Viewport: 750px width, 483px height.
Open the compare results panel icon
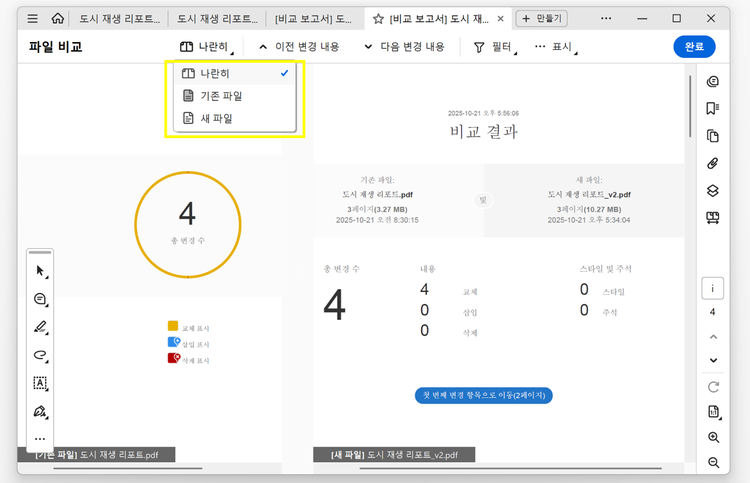coord(713,218)
